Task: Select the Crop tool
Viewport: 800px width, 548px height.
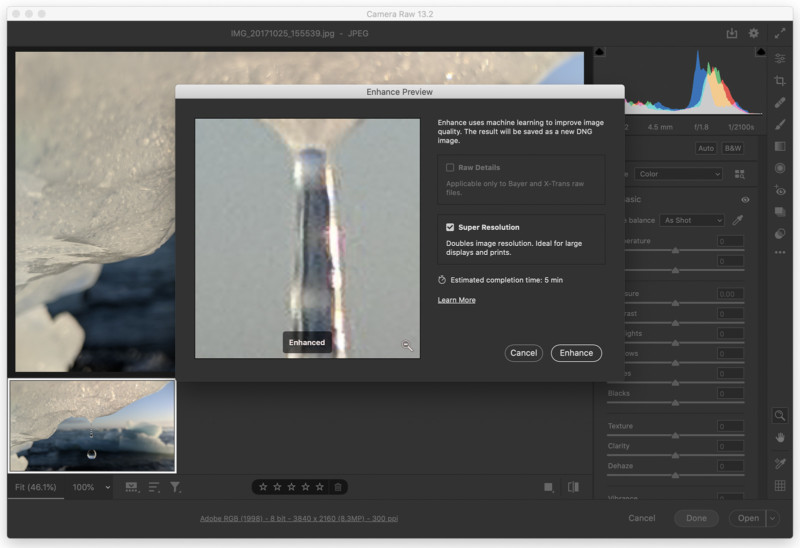Action: coord(780,81)
